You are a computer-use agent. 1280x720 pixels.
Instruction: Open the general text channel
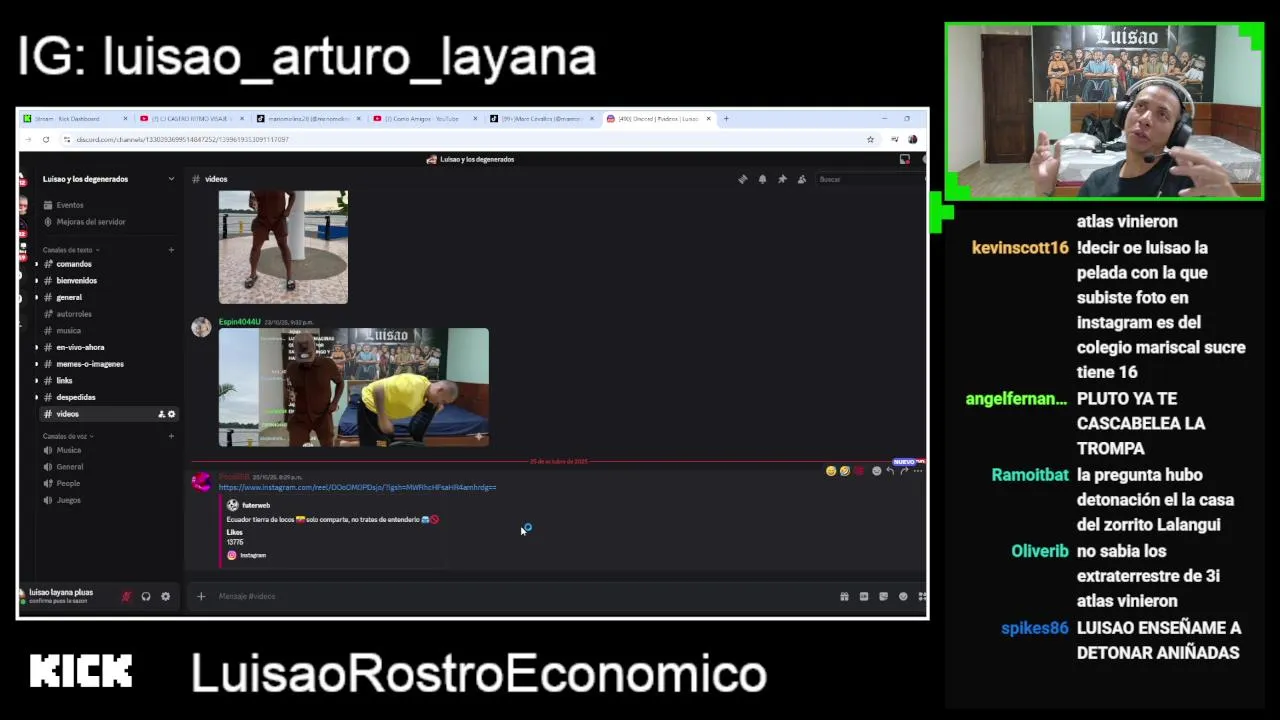tap(69, 297)
